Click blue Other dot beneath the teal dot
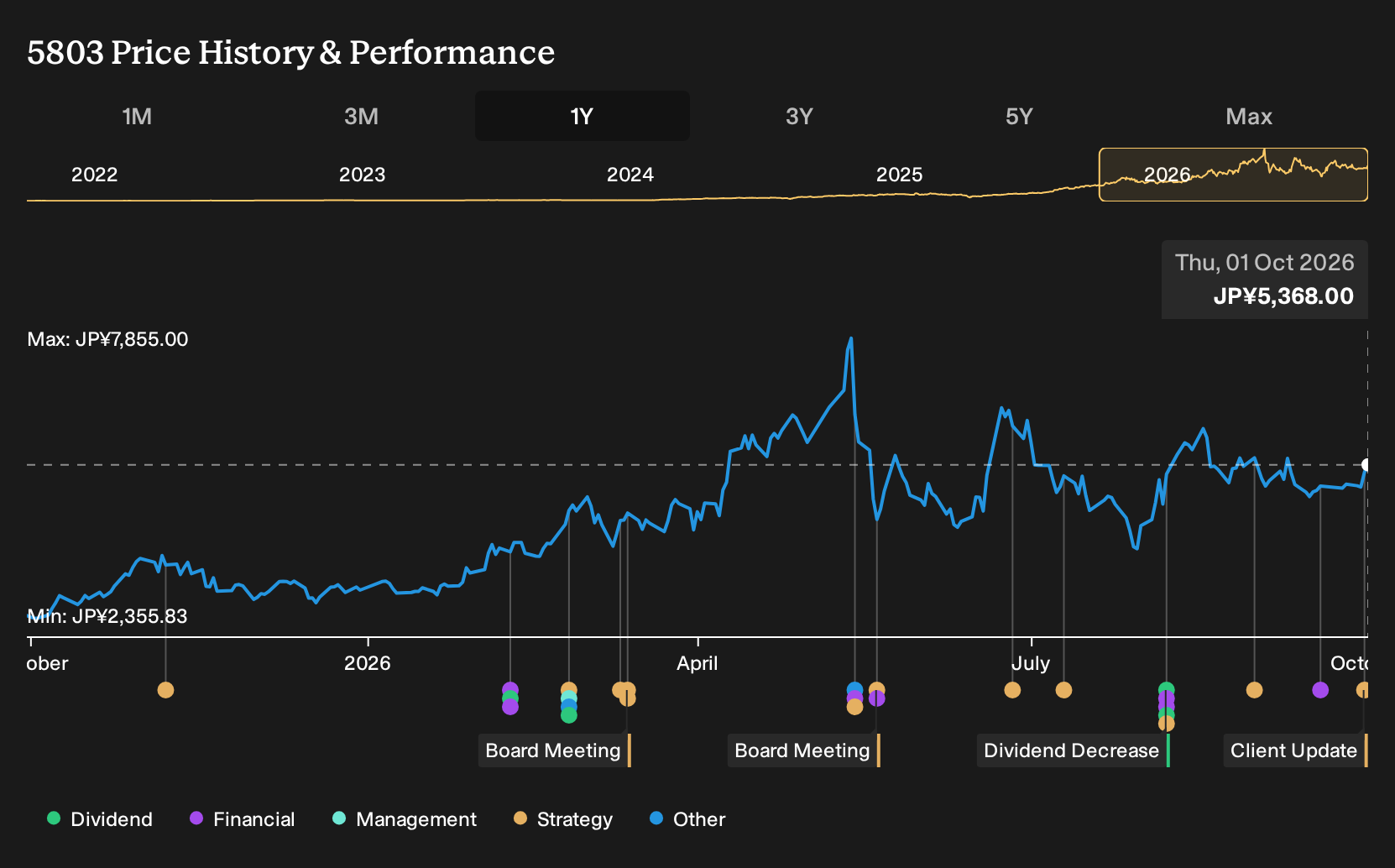This screenshot has width=1395, height=868. [568, 707]
